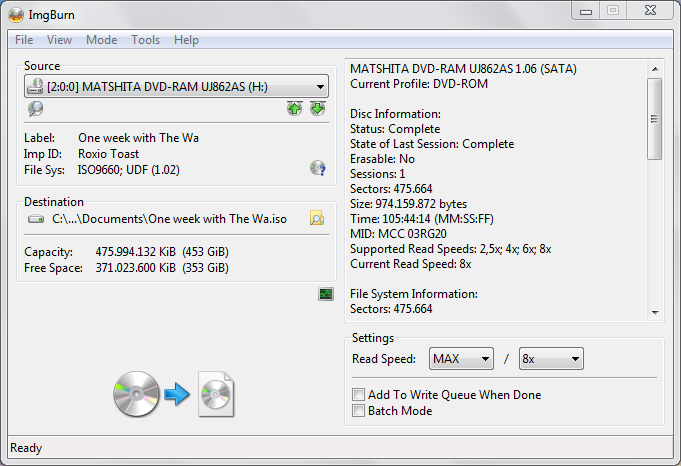Open the View menu
681x466 pixels.
59,40
